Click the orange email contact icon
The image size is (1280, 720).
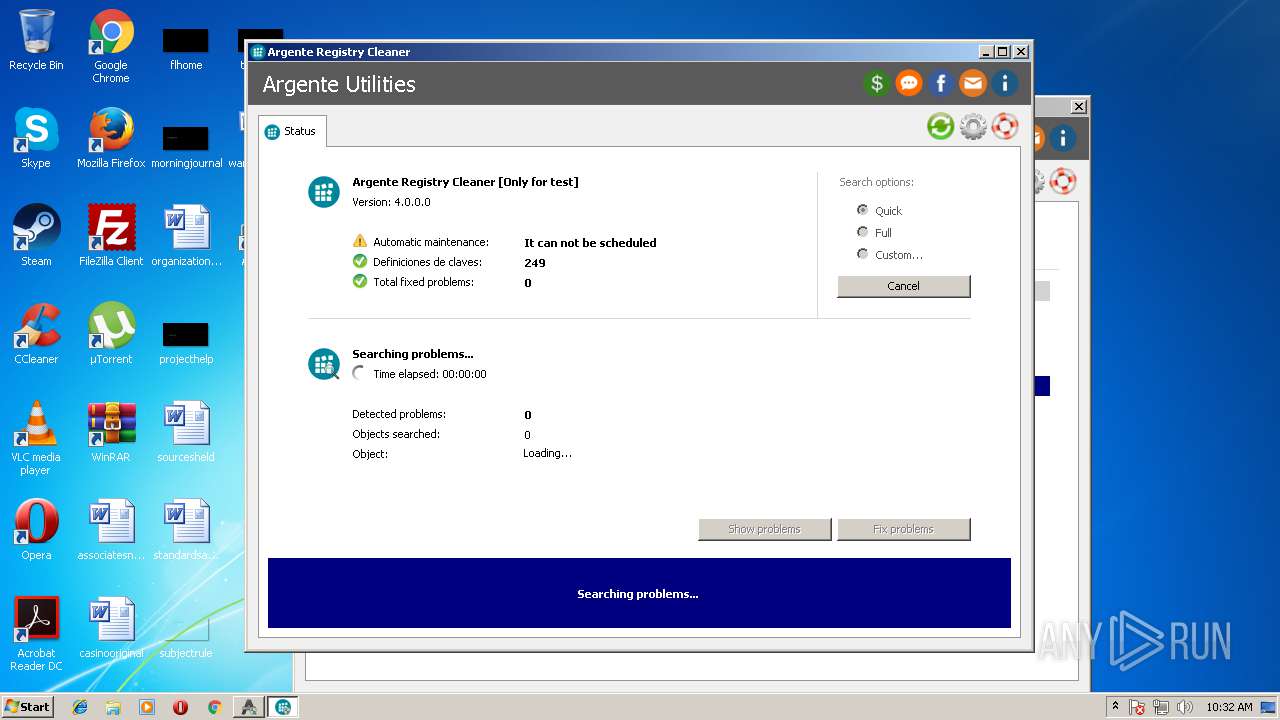pyautogui.click(x=973, y=84)
